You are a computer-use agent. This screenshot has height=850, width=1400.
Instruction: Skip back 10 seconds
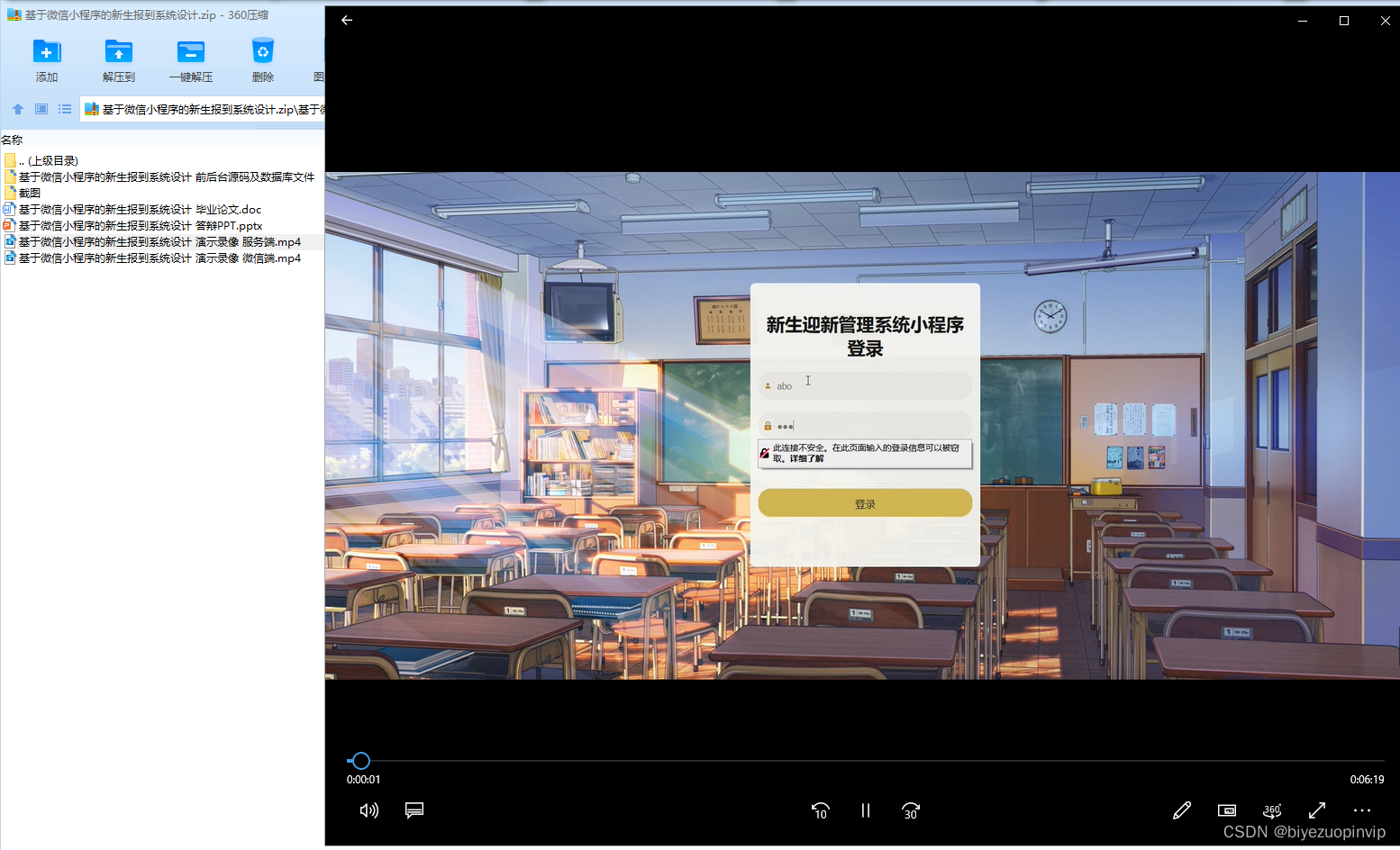820,810
